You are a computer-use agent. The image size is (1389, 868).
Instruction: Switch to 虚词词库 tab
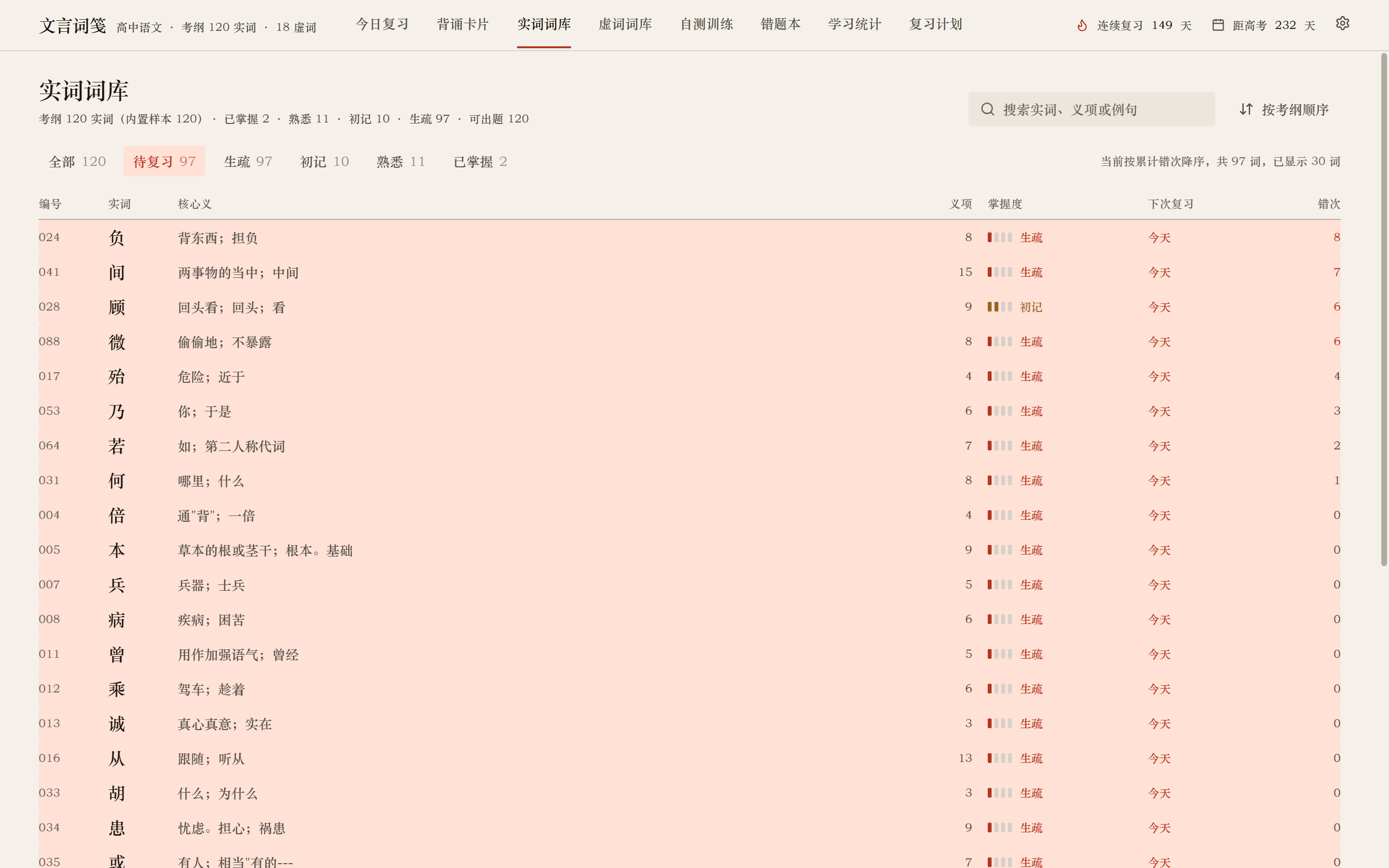(625, 24)
